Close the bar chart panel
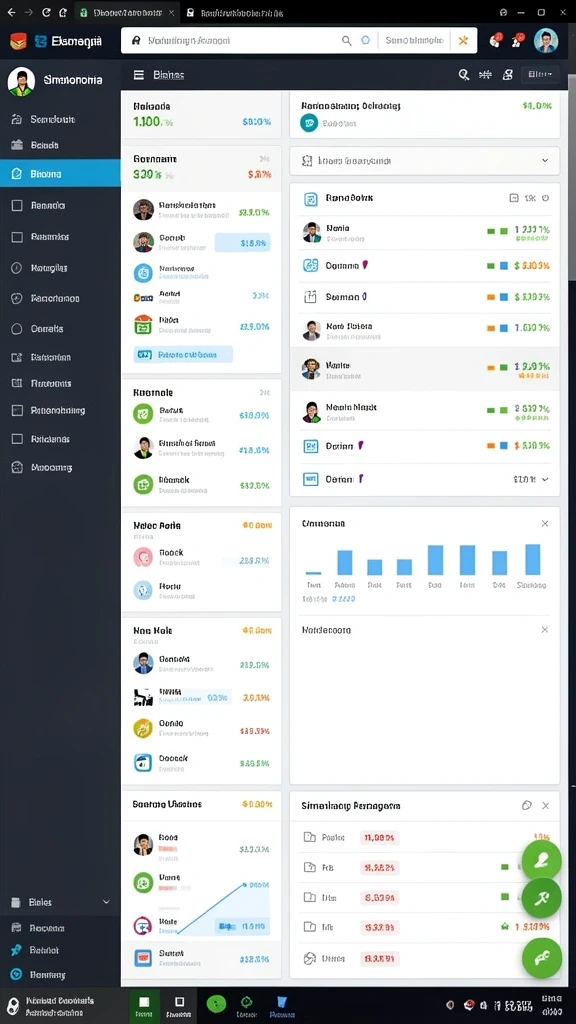The width and height of the screenshot is (576, 1024). (545, 524)
